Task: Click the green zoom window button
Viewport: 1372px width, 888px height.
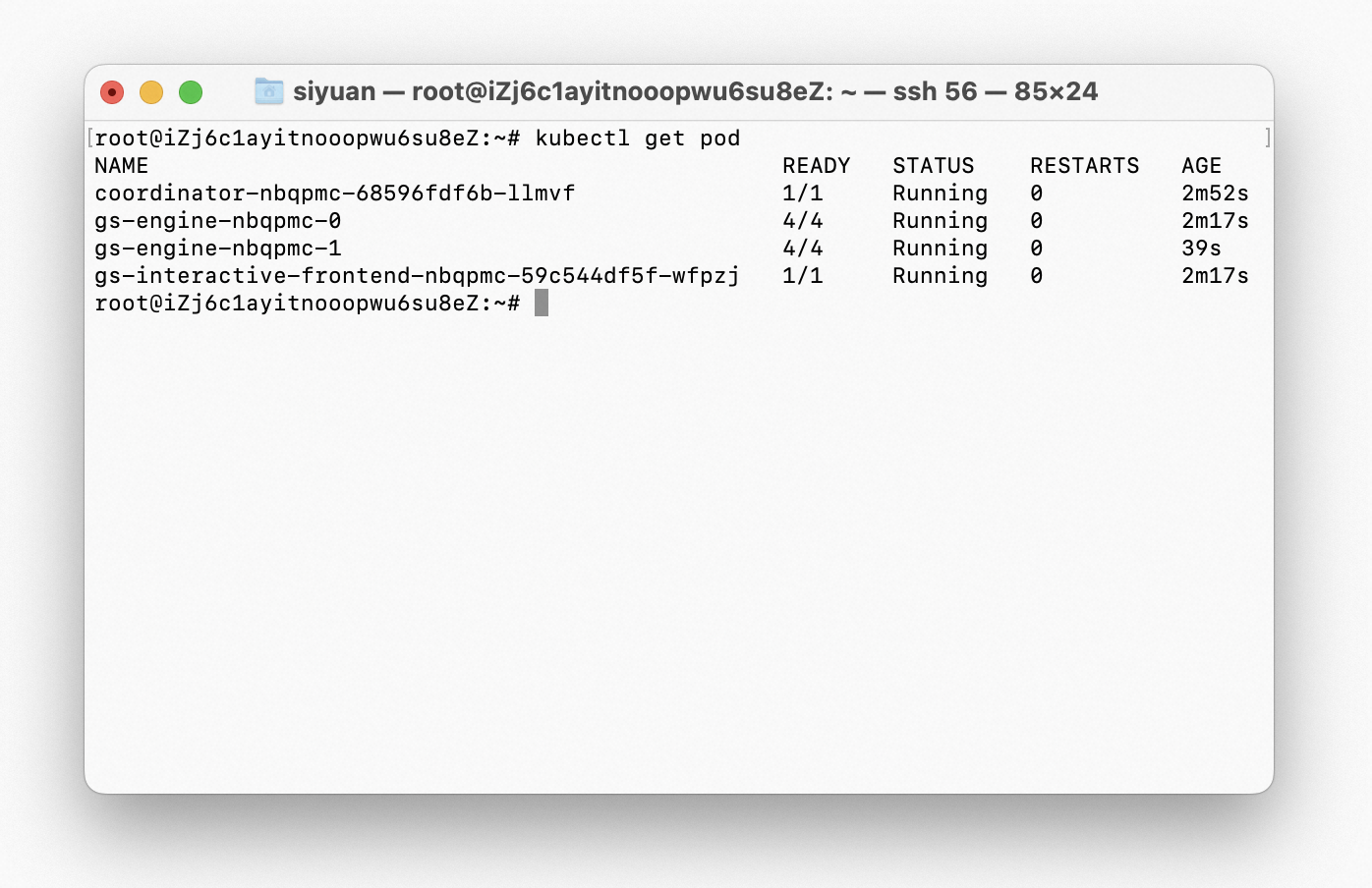Action: pyautogui.click(x=191, y=92)
